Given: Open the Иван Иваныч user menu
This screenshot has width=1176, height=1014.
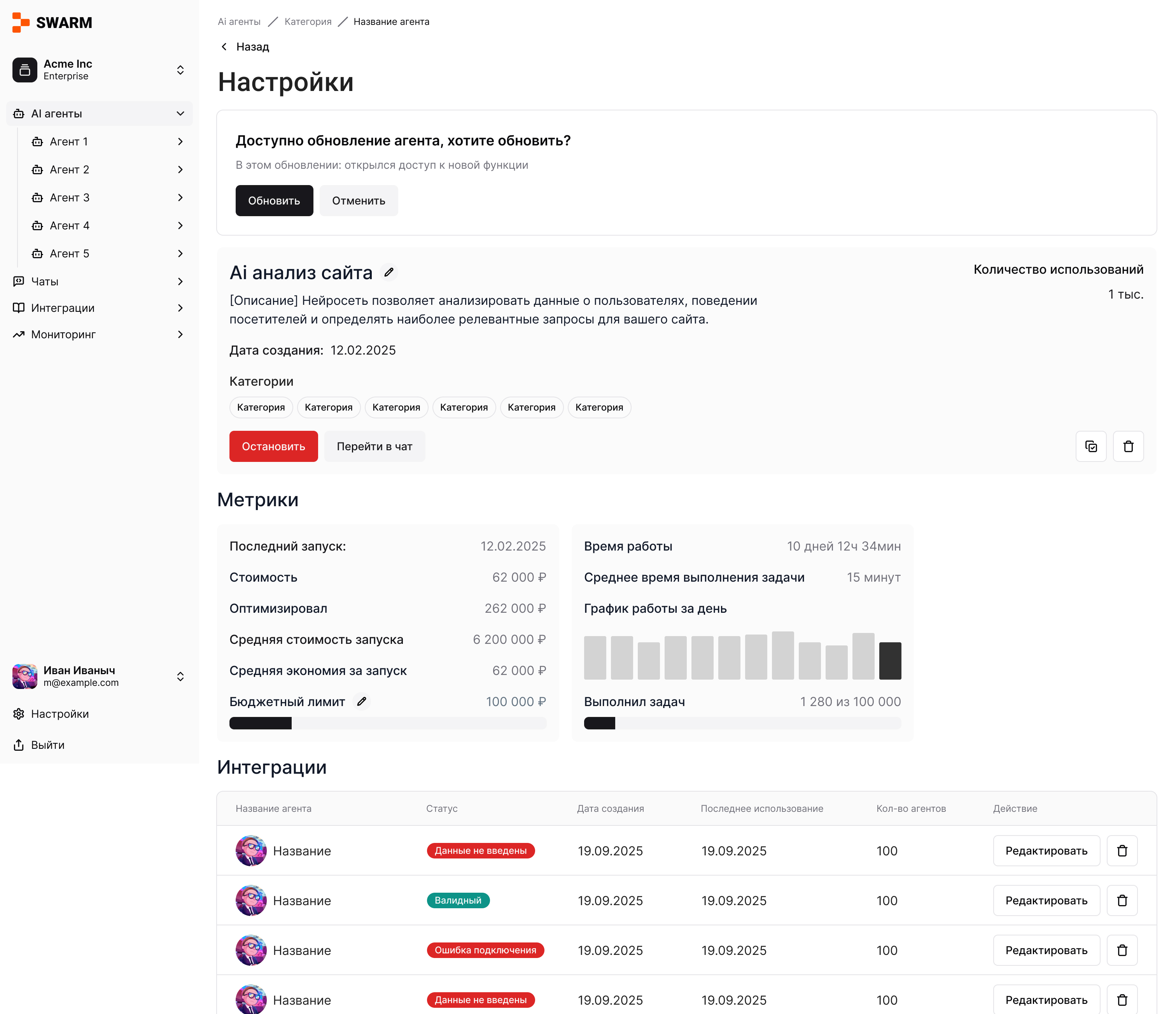Looking at the screenshot, I should click(x=99, y=677).
